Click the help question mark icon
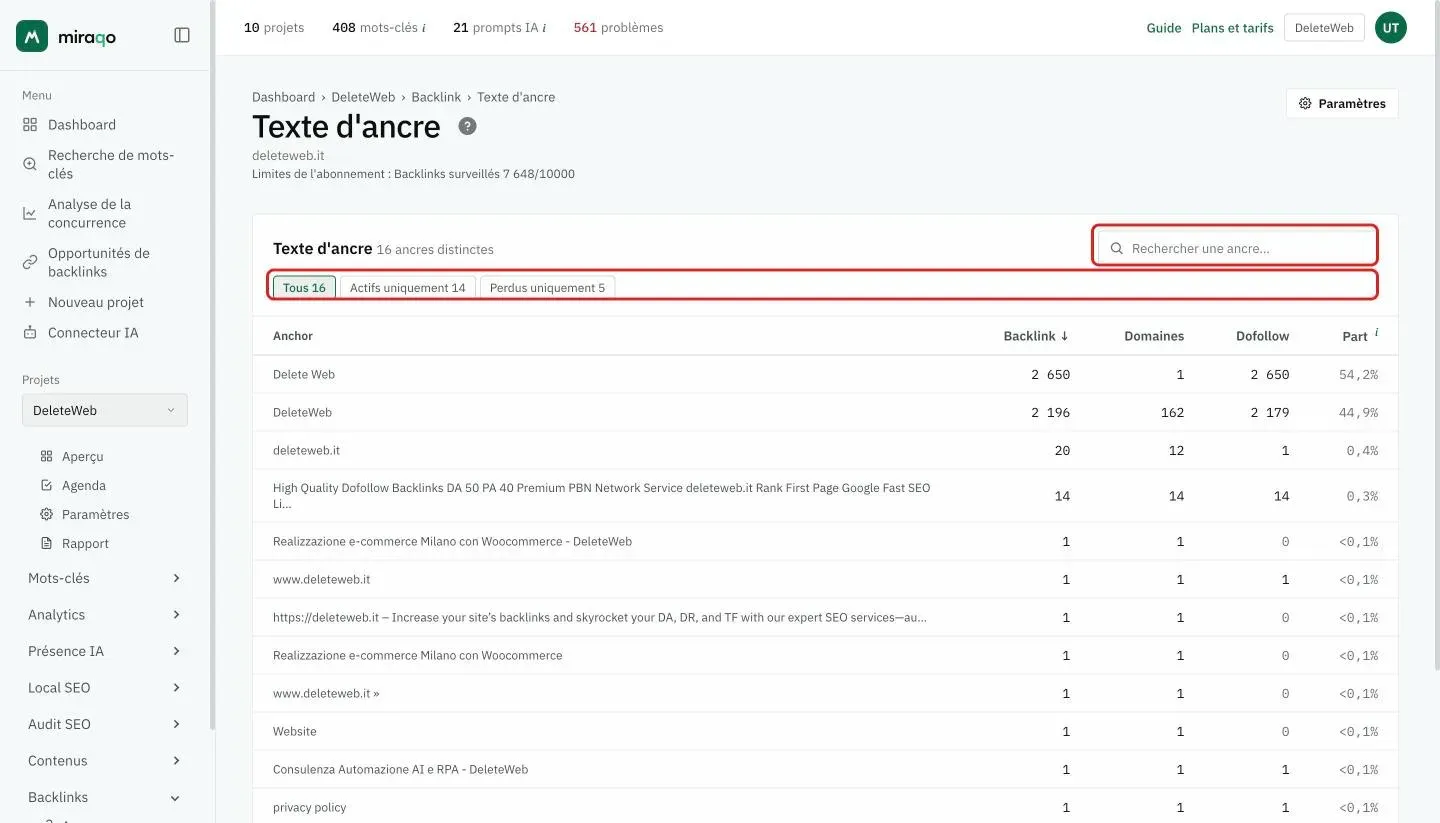Screen dimensions: 1440x823 (x=467, y=127)
